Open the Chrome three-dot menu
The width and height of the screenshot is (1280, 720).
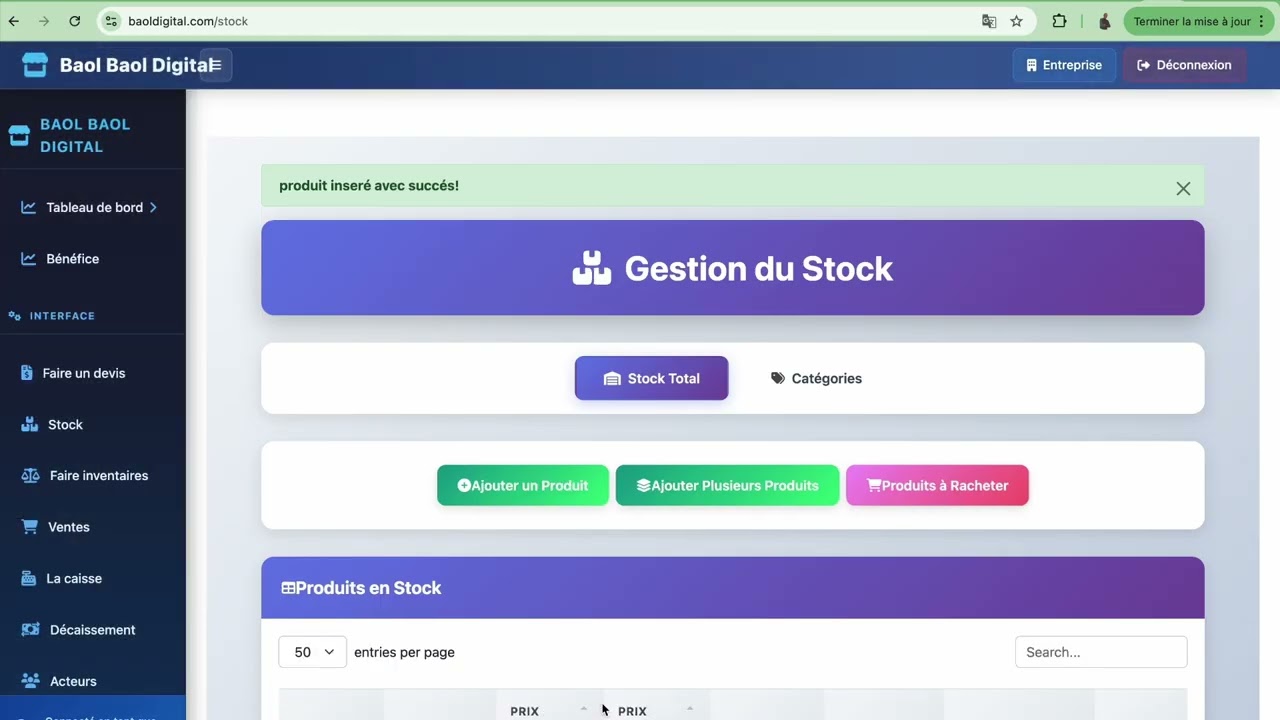click(1260, 21)
